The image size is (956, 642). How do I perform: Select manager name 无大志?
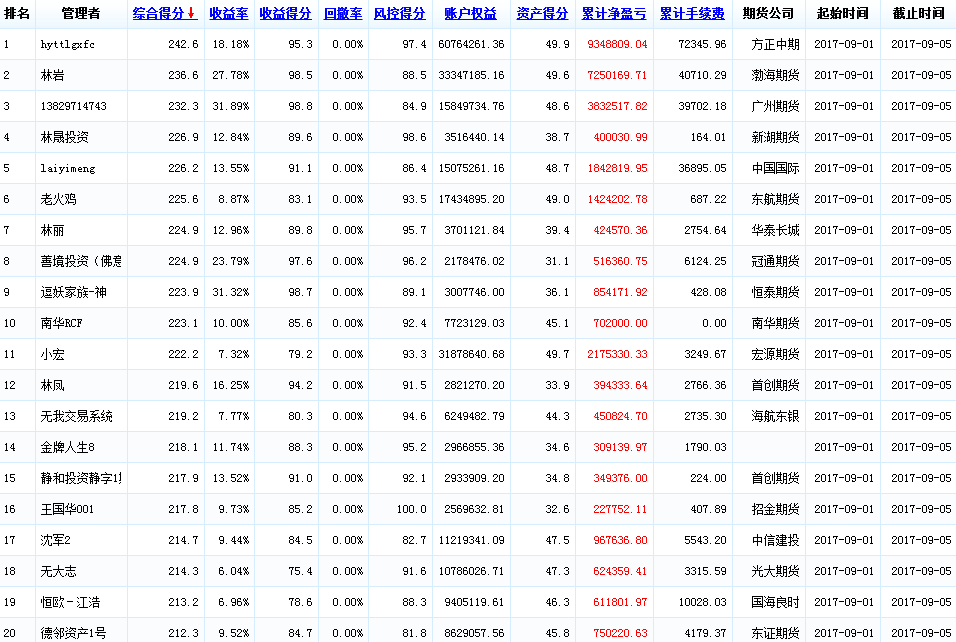click(59, 571)
